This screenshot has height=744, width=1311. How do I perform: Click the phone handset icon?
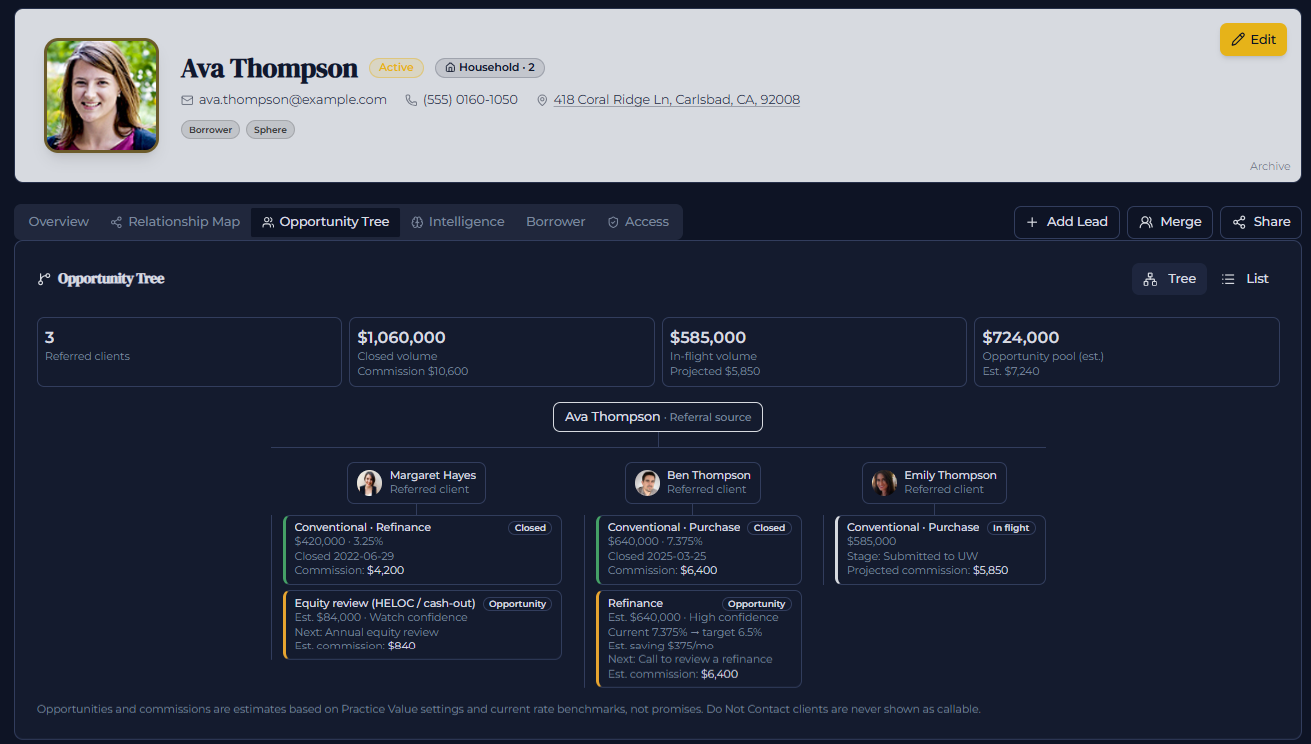coord(411,100)
